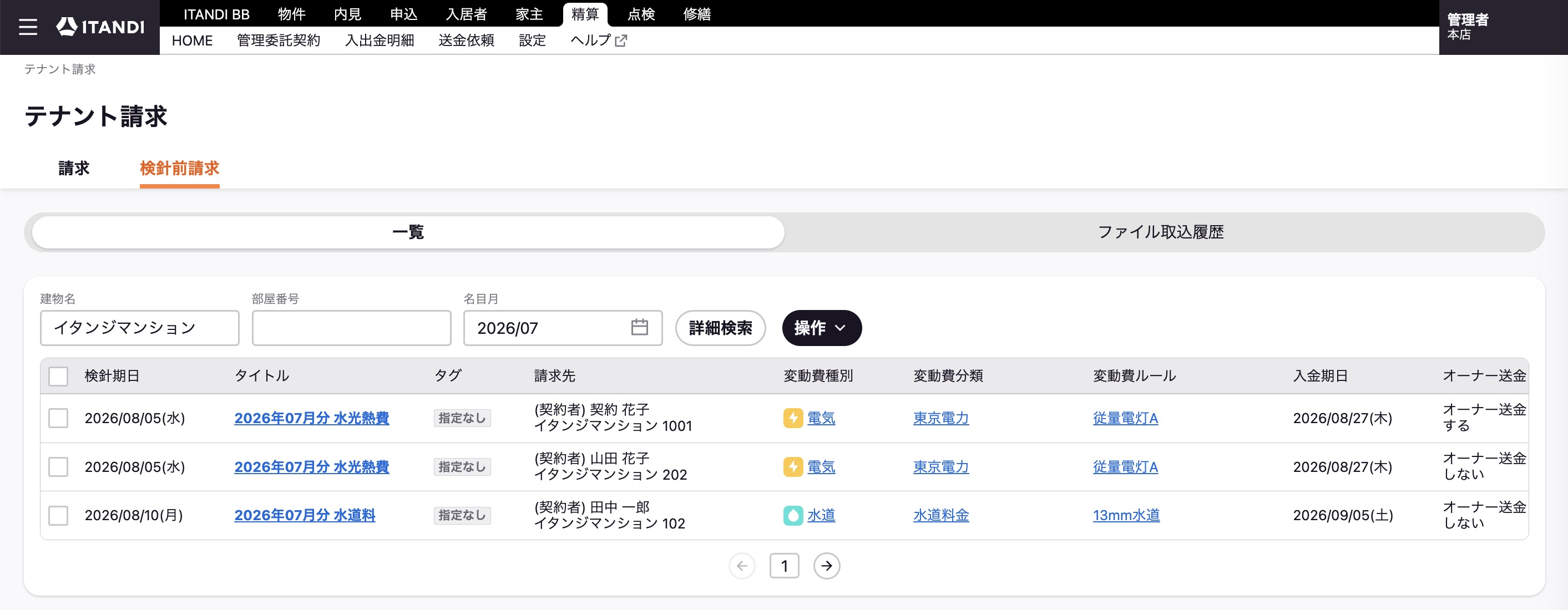Screen dimensions: 1568x610
Task: Check the row for 契約 花子 1001
Action: (58, 418)
